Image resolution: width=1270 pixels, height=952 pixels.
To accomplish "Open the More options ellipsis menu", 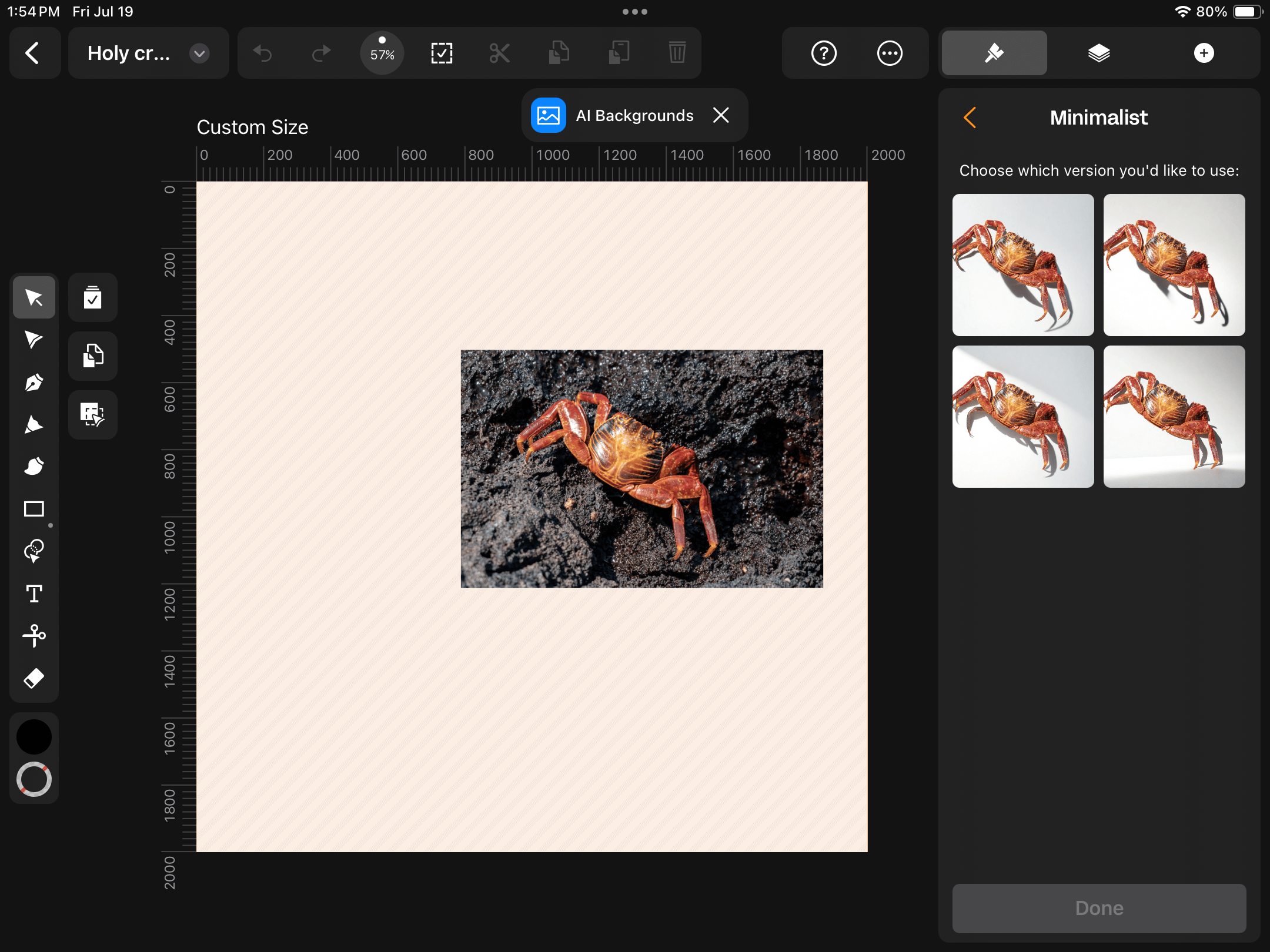I will pos(890,53).
